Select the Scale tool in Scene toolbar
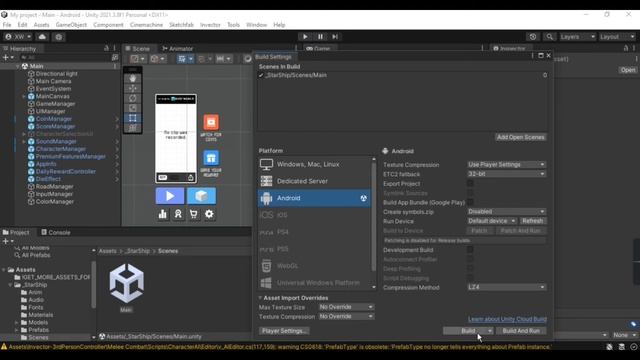 (x=133, y=108)
